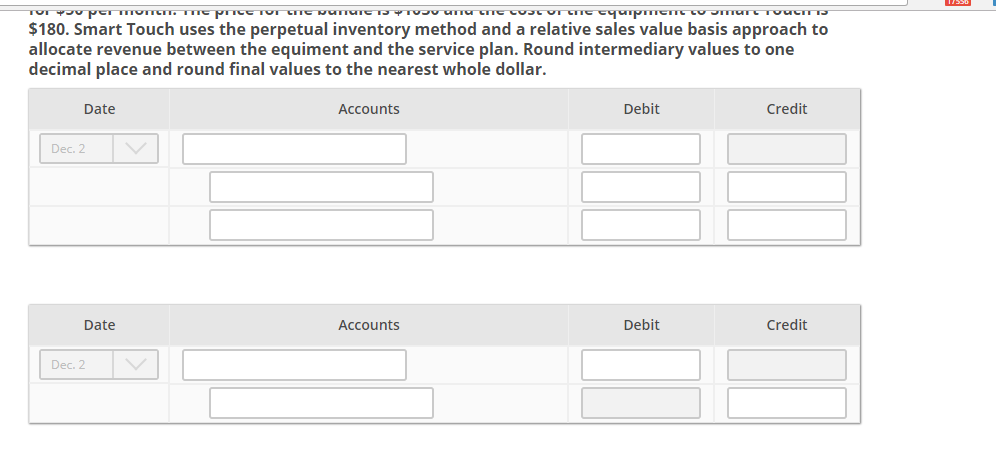Click first entry's second-row Accounts field
Viewport: 996px width, 475px height.
321,187
